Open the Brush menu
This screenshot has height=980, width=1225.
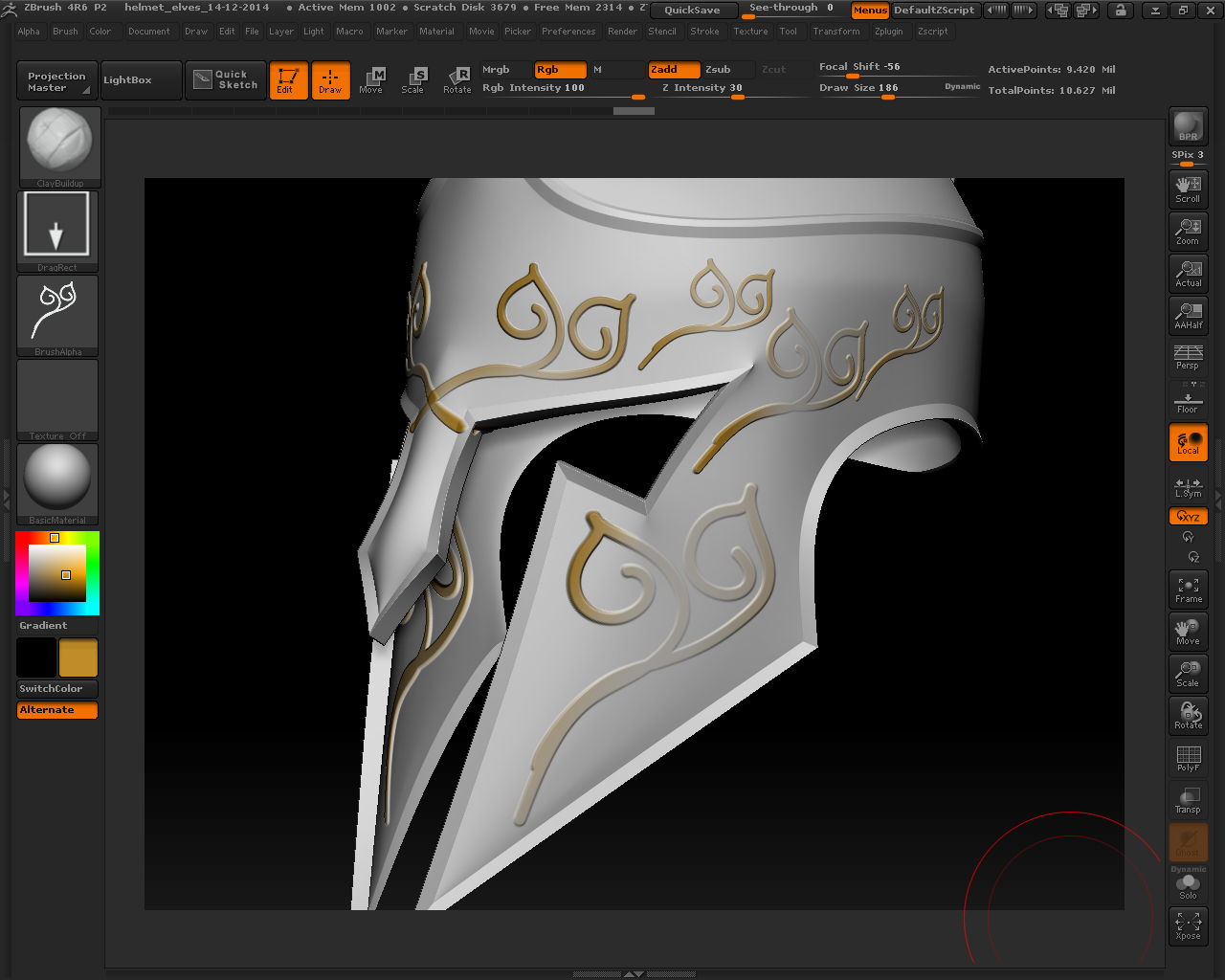(65, 32)
